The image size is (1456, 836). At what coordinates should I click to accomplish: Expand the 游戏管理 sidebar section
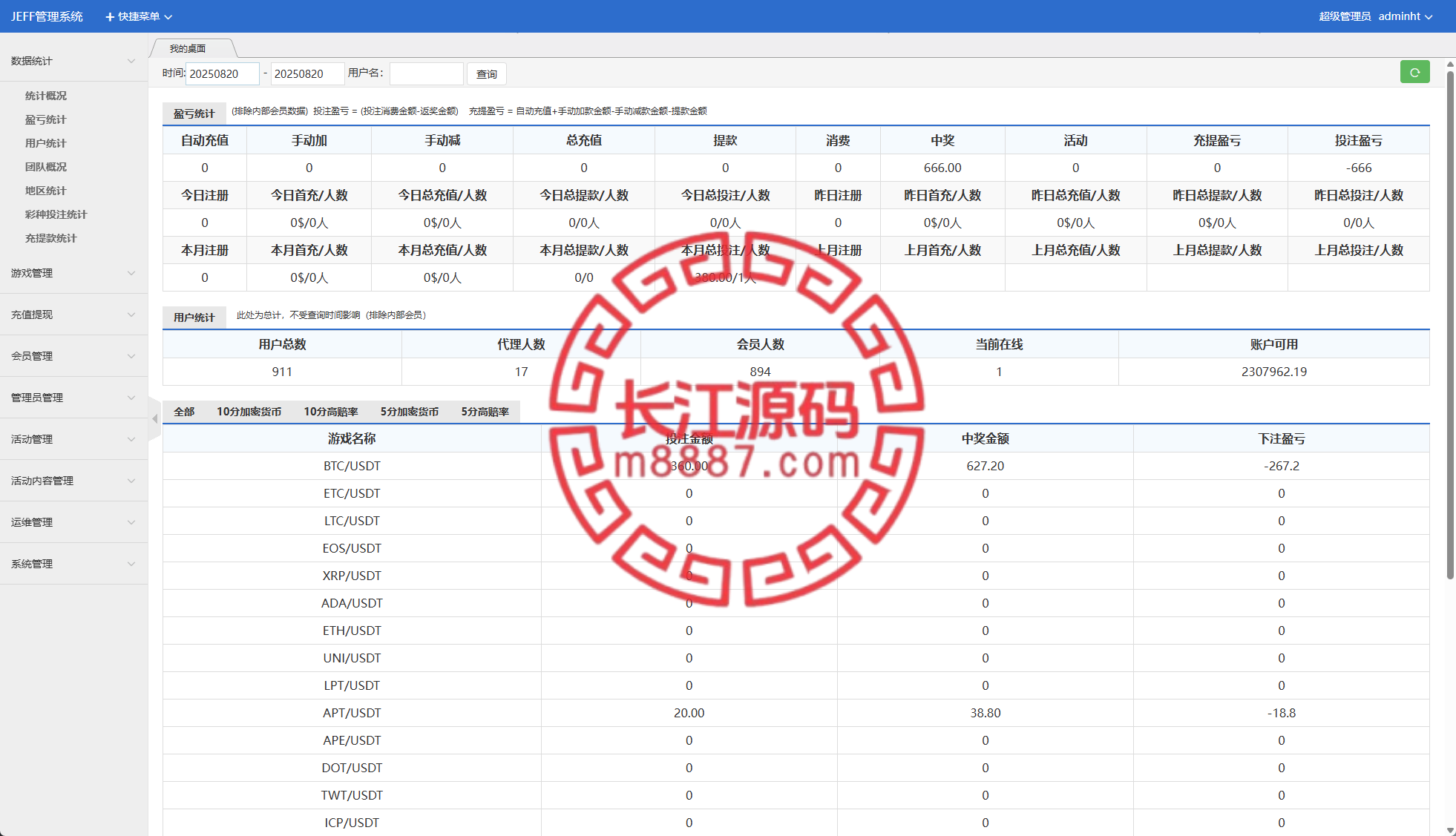click(73, 273)
